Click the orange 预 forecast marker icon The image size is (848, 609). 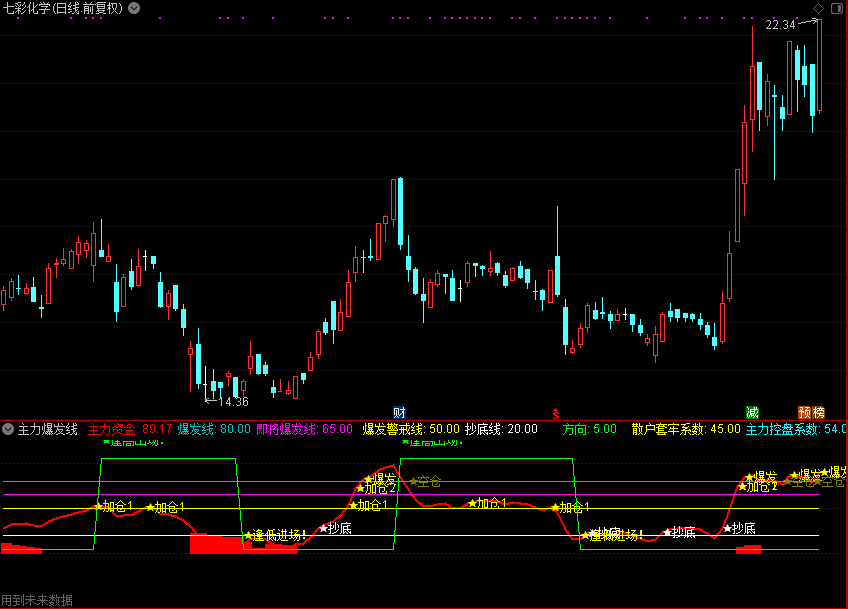(804, 412)
